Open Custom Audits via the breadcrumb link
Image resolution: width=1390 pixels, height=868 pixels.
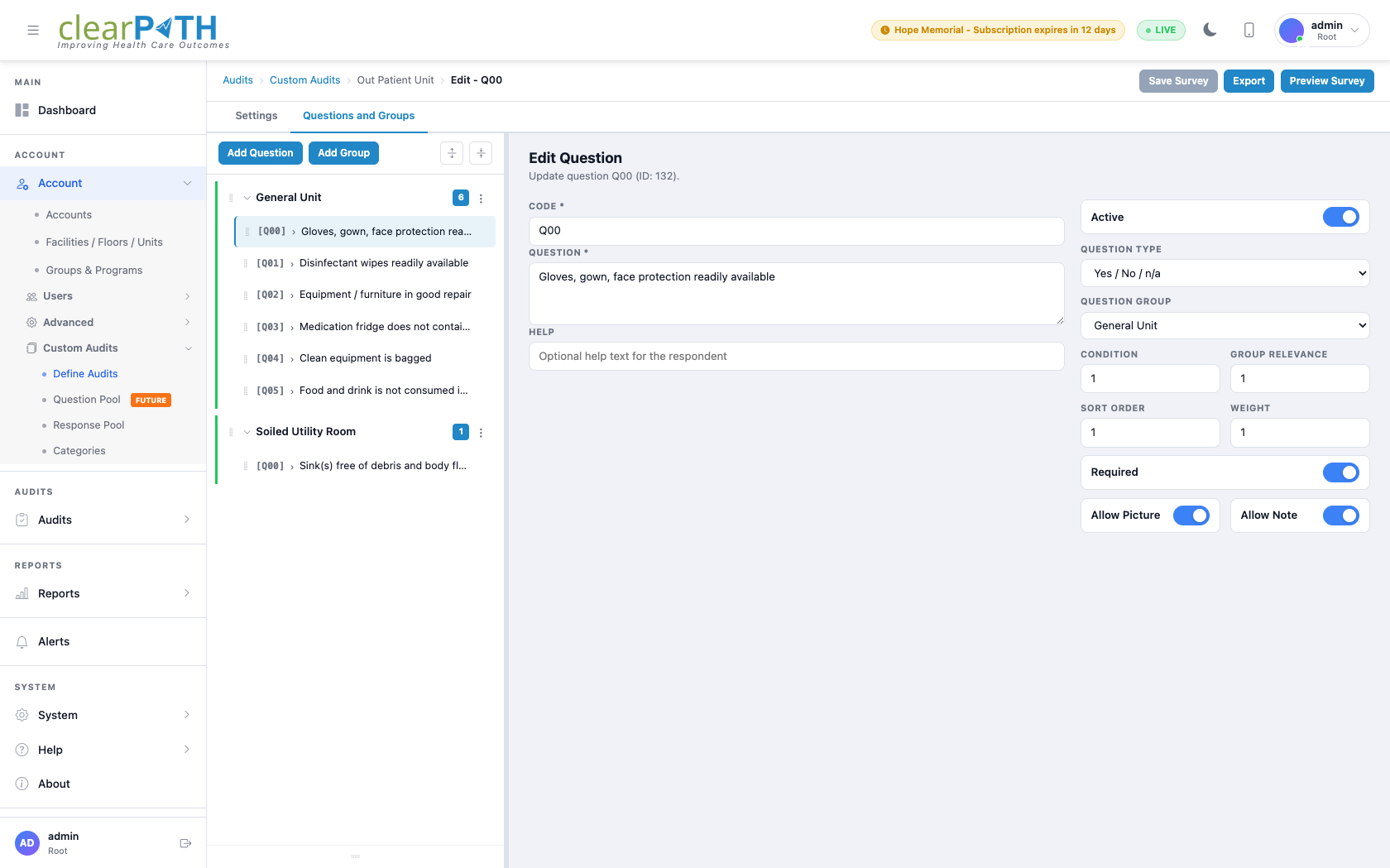click(x=304, y=79)
